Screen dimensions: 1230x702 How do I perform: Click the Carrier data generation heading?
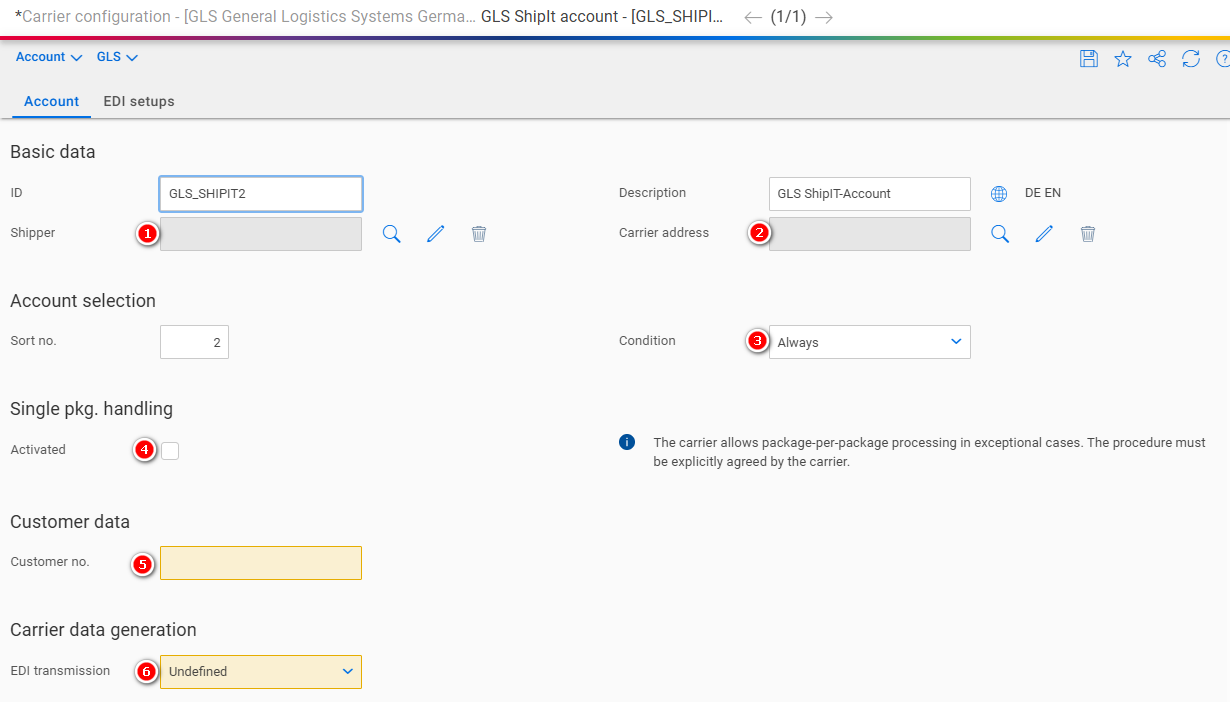click(x=103, y=630)
